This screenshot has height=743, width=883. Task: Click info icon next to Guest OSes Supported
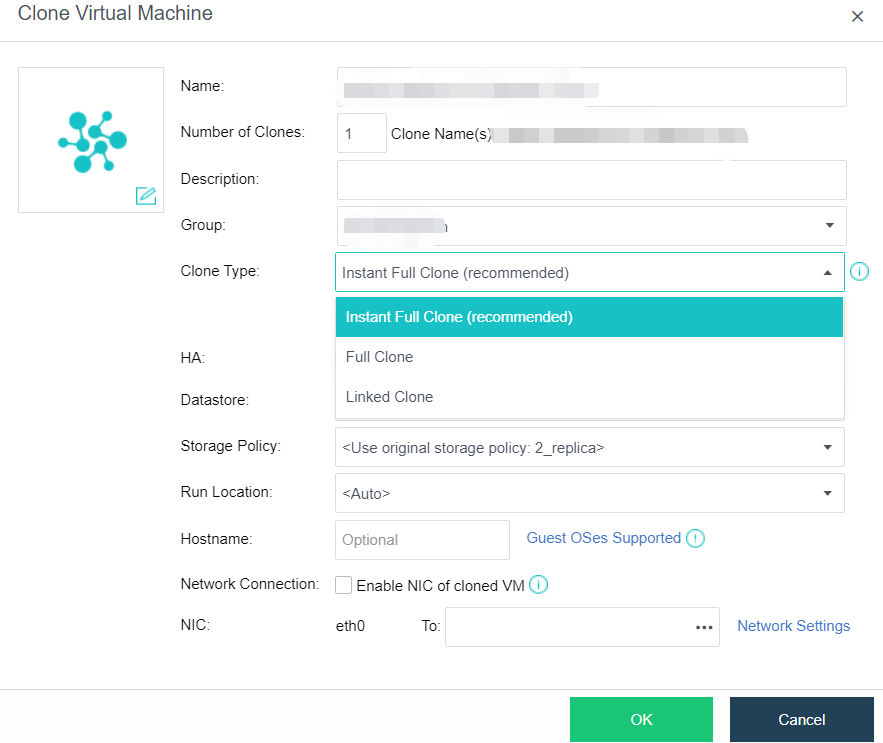click(x=695, y=539)
